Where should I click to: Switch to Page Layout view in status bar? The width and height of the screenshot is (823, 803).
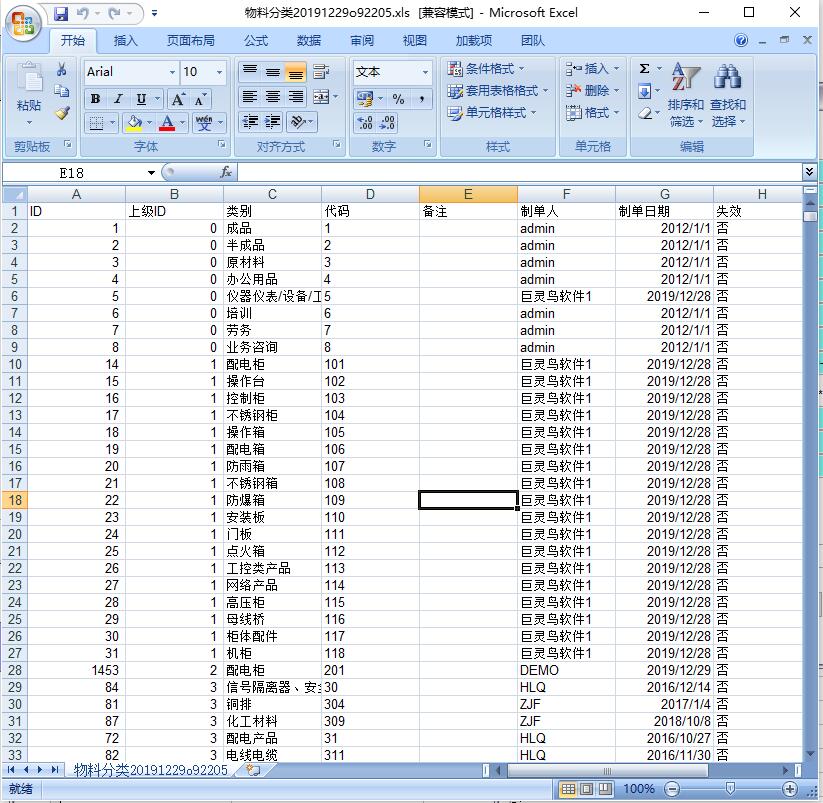click(x=588, y=789)
